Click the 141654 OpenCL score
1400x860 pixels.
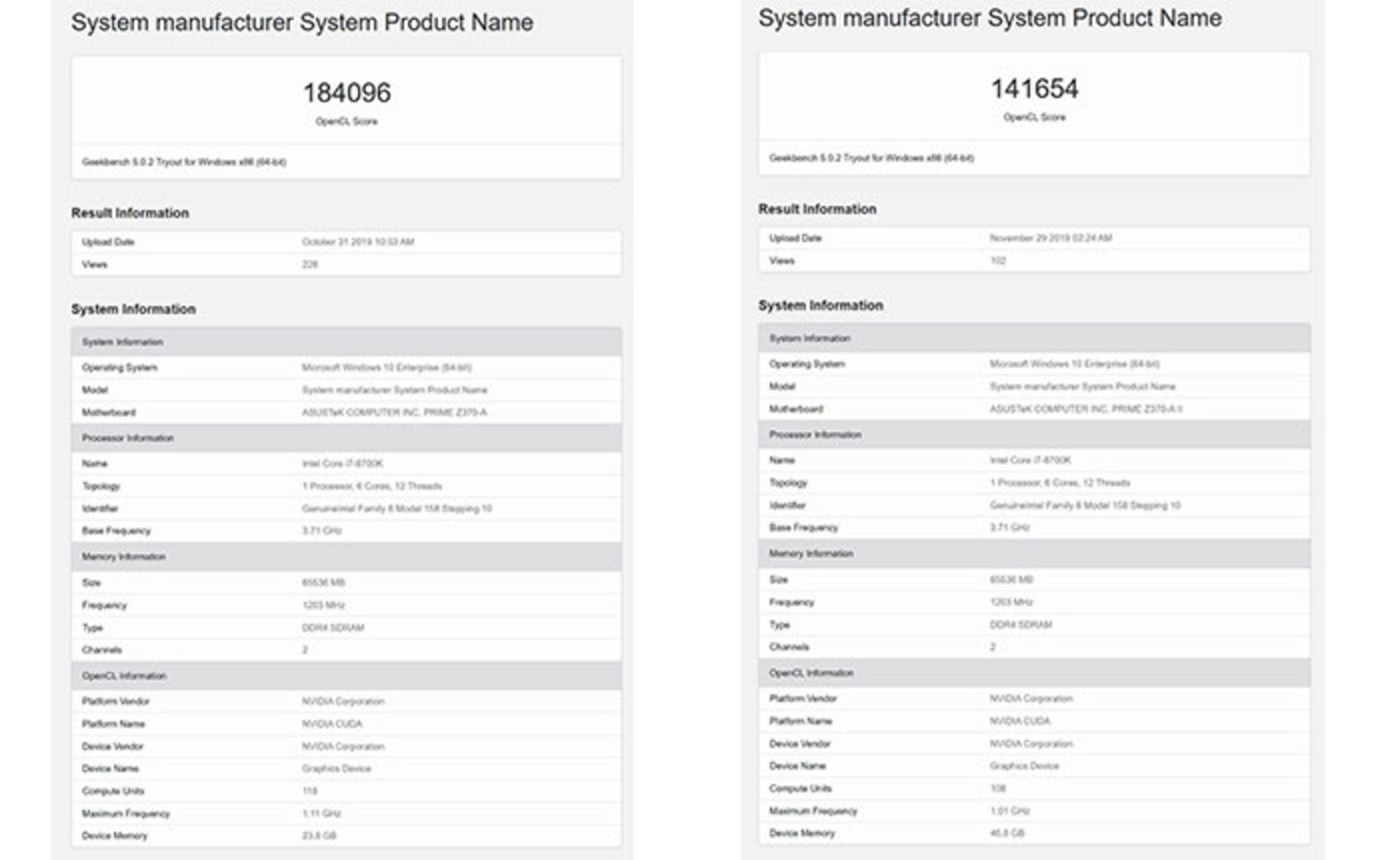[x=1034, y=89]
